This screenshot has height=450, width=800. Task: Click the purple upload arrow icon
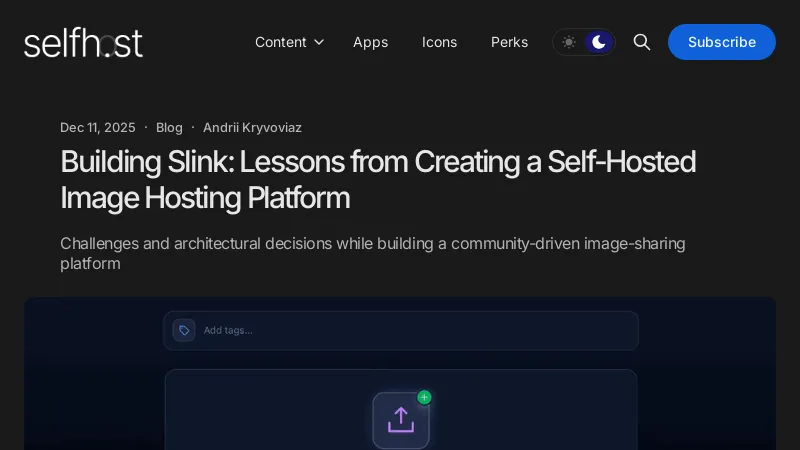[401, 420]
